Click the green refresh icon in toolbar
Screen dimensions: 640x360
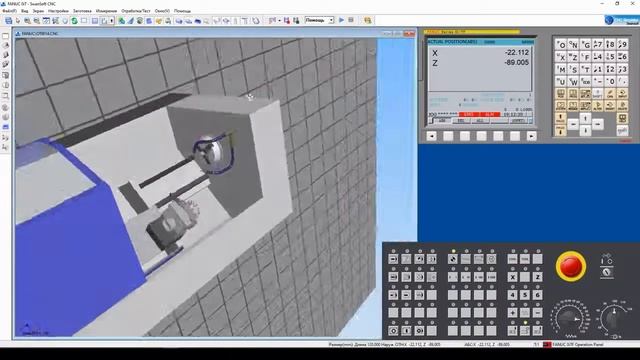pos(74,20)
